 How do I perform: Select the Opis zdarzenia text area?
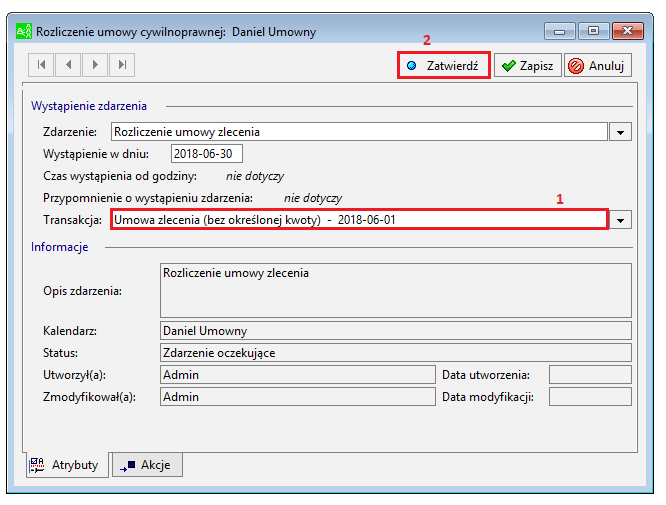[396, 291]
